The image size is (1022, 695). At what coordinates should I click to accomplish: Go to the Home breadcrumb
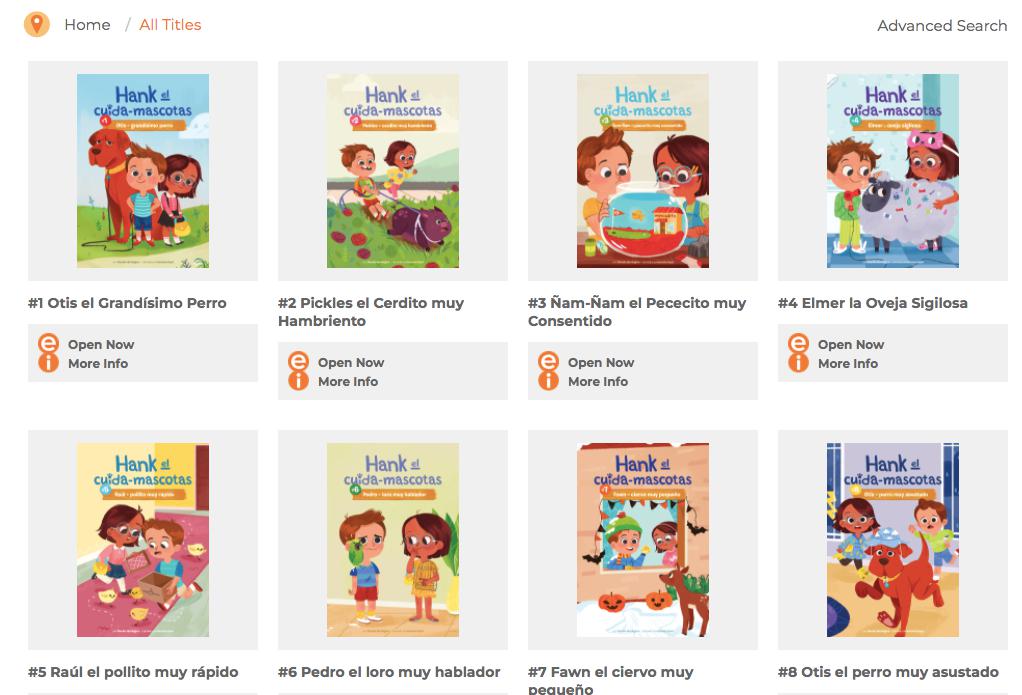tap(87, 25)
